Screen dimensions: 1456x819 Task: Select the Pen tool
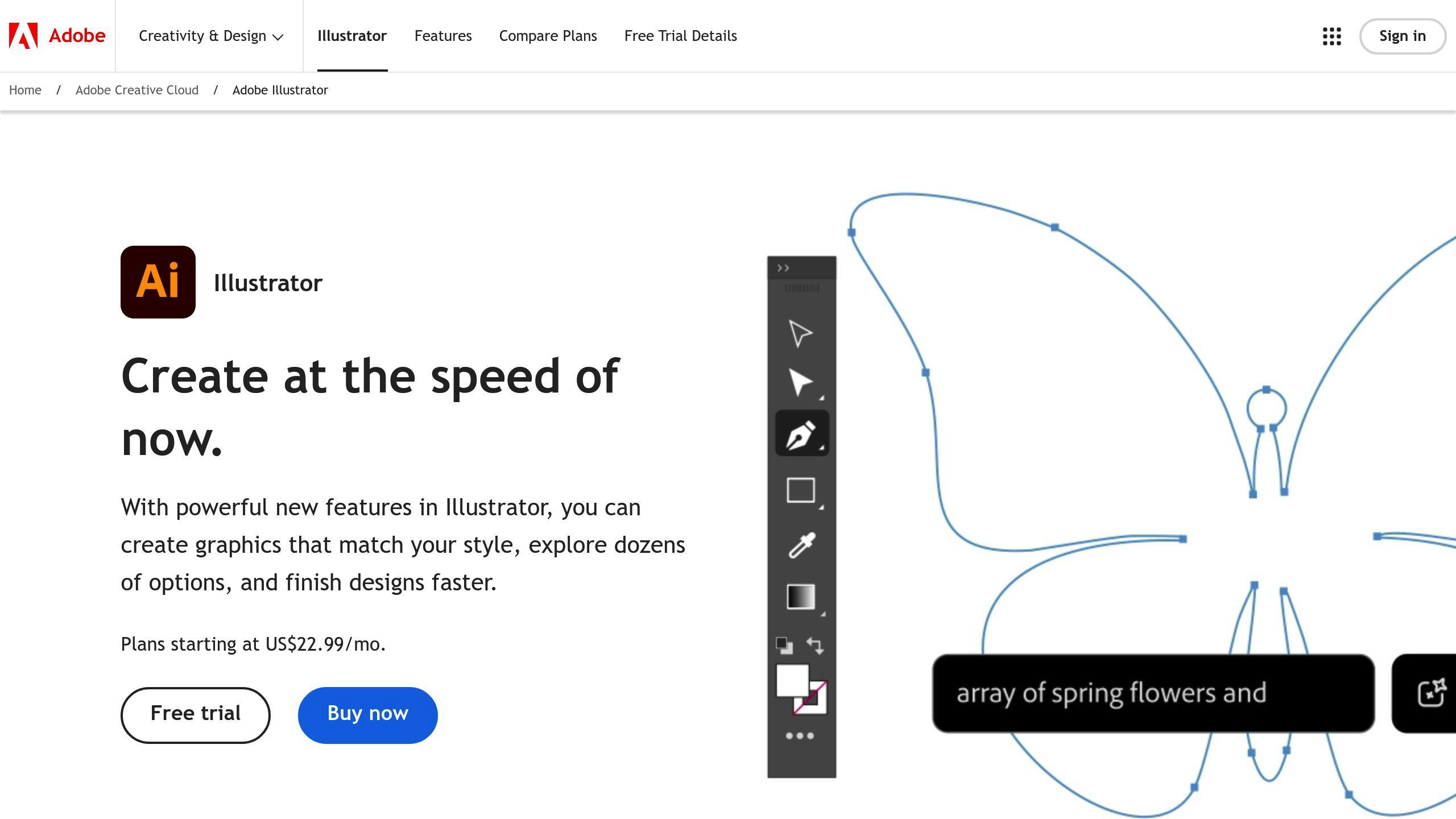coord(802,434)
